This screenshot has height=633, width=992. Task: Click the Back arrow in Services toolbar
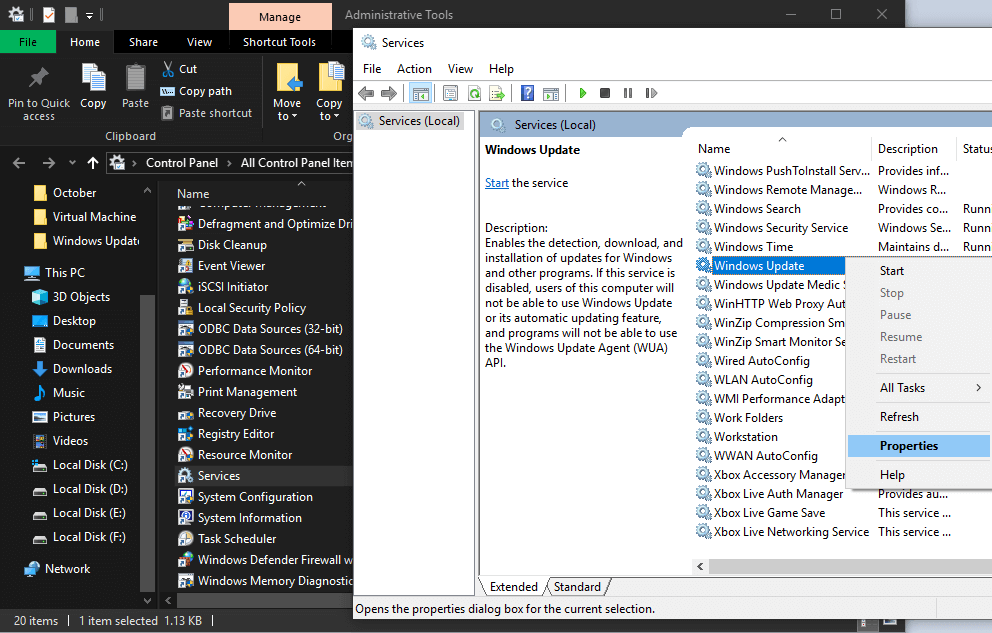[367, 93]
